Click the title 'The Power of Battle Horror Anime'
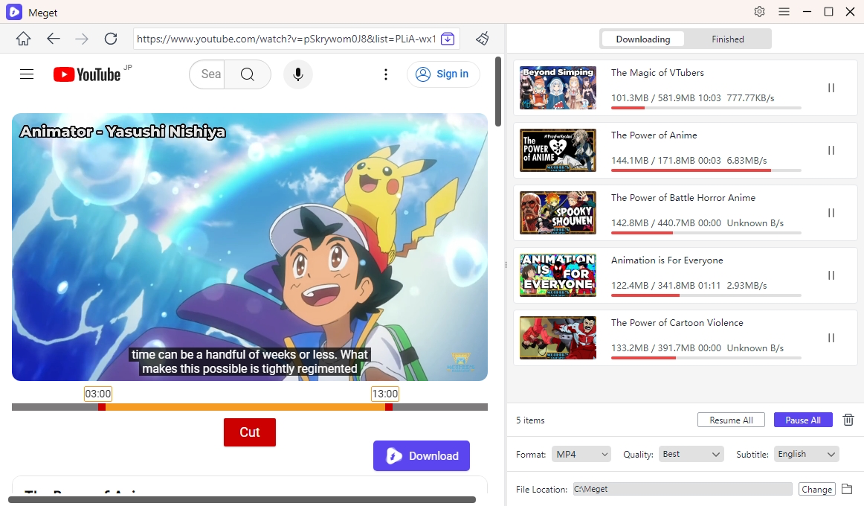 683,198
